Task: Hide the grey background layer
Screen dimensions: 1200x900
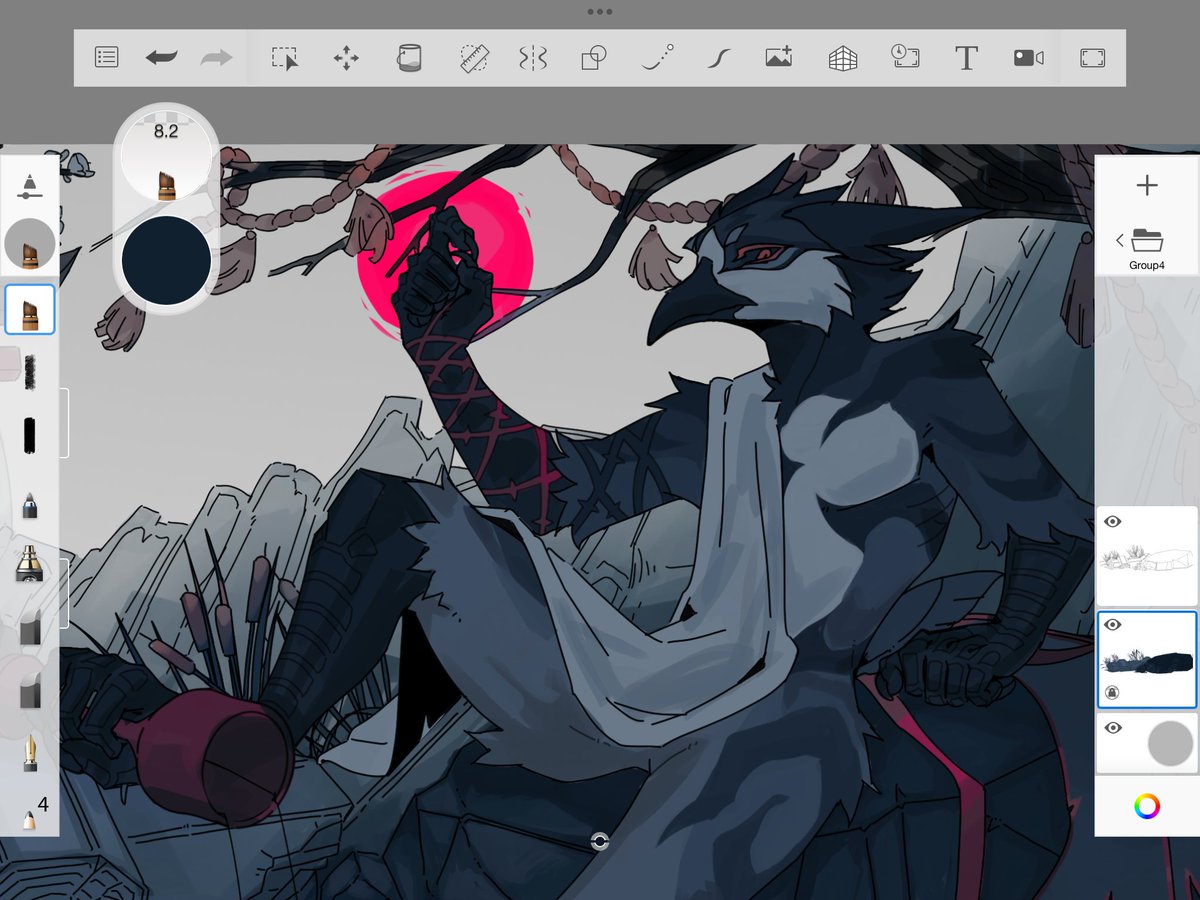Action: point(1112,729)
